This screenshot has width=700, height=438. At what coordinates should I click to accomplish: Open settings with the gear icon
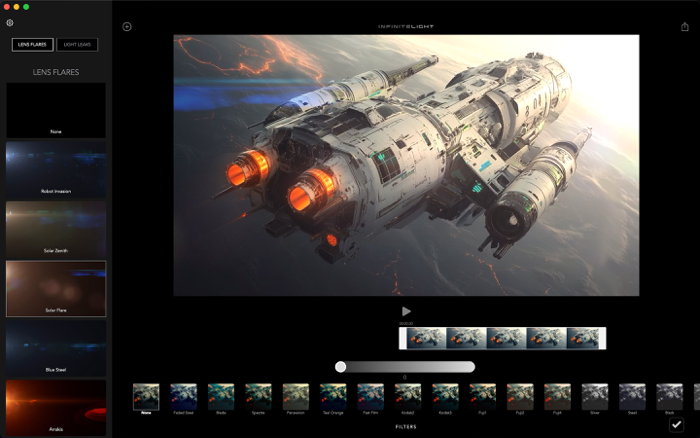tap(10, 23)
